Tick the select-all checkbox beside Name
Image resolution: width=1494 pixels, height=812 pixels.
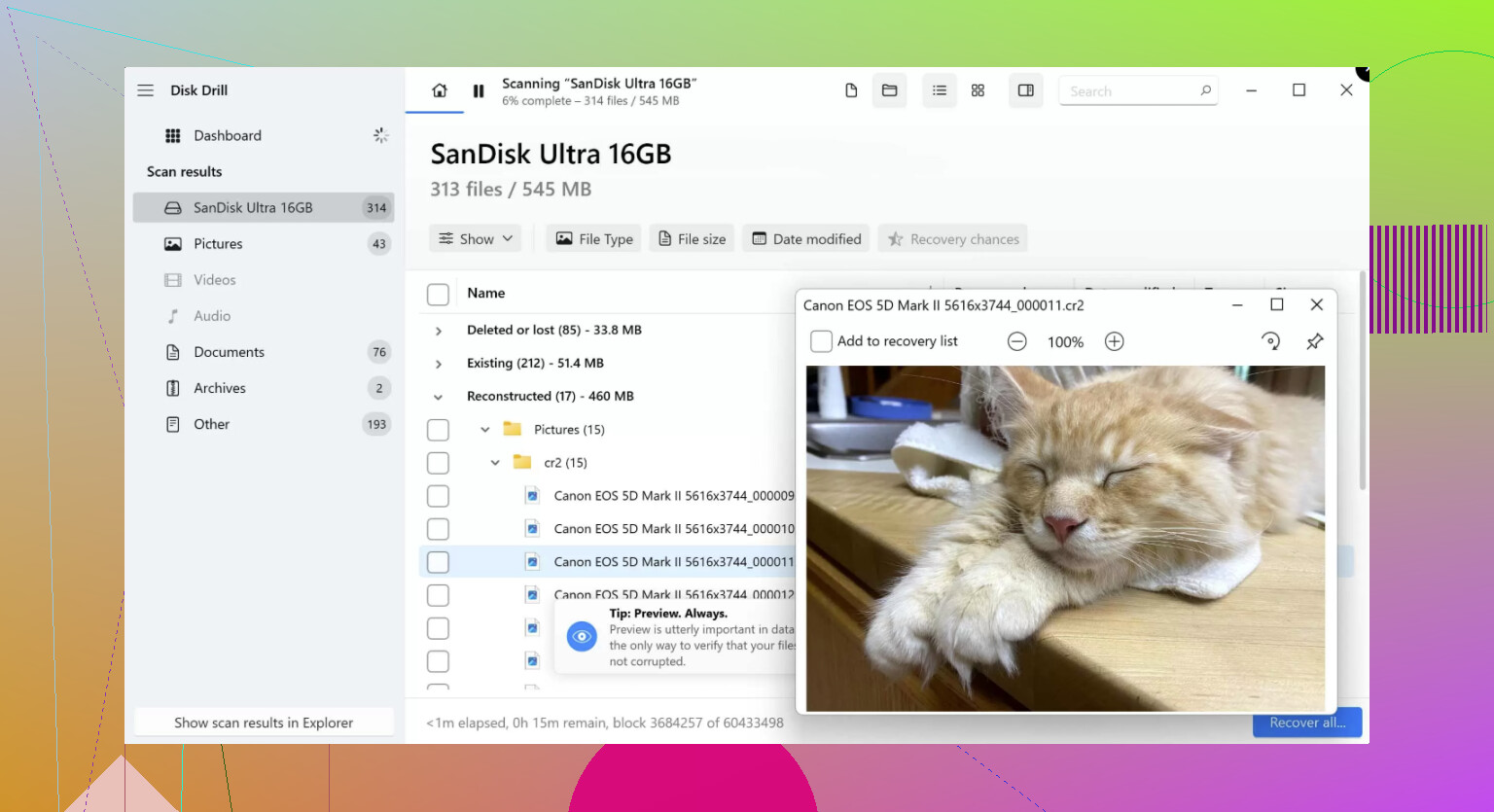pos(439,294)
